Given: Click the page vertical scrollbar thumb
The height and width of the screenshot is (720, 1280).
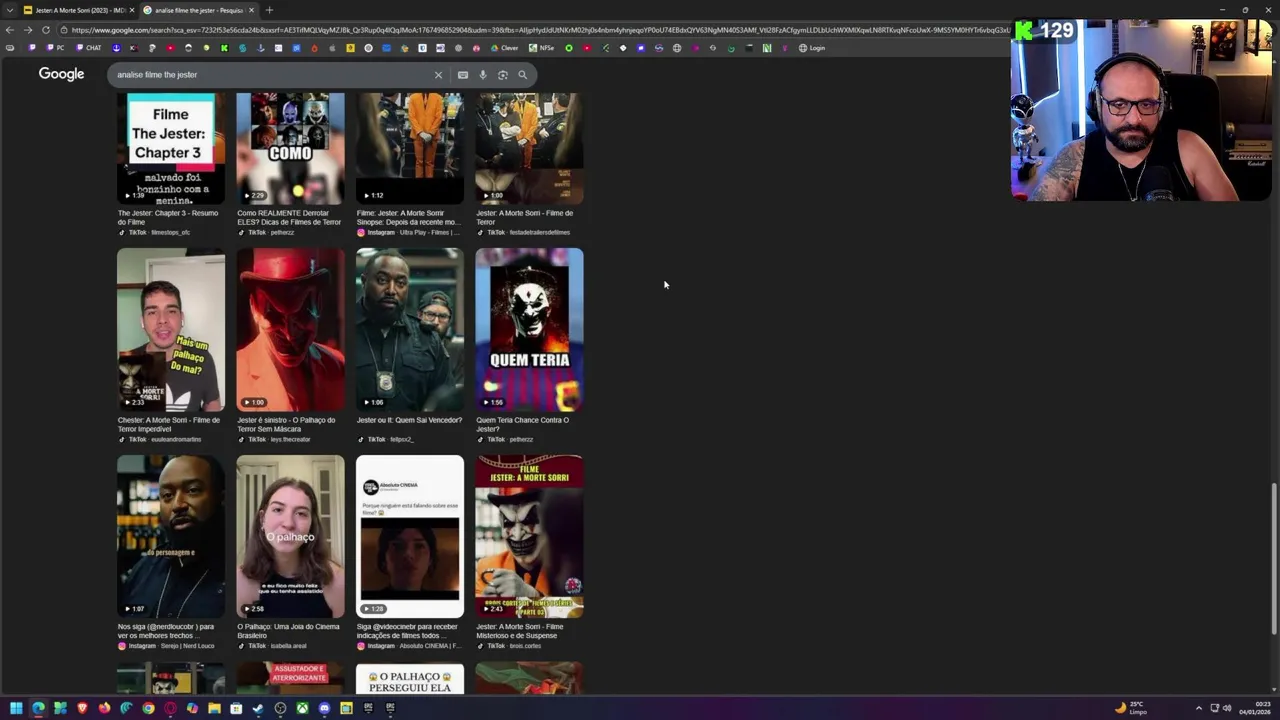Looking at the screenshot, I should pos(1274,558).
